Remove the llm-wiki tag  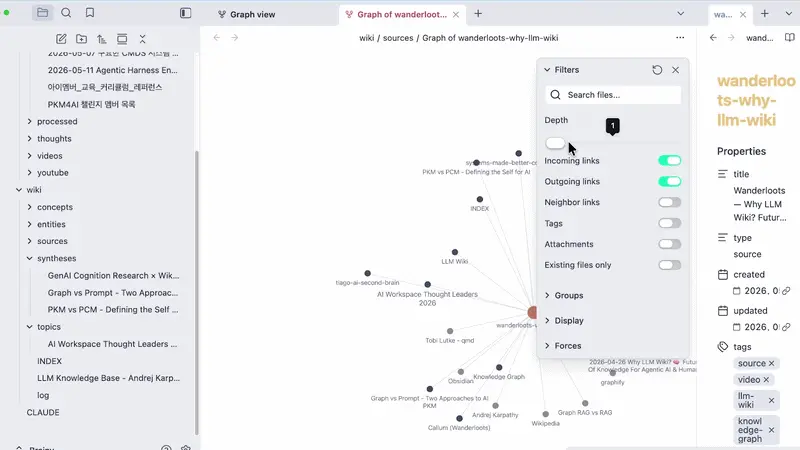771,401
